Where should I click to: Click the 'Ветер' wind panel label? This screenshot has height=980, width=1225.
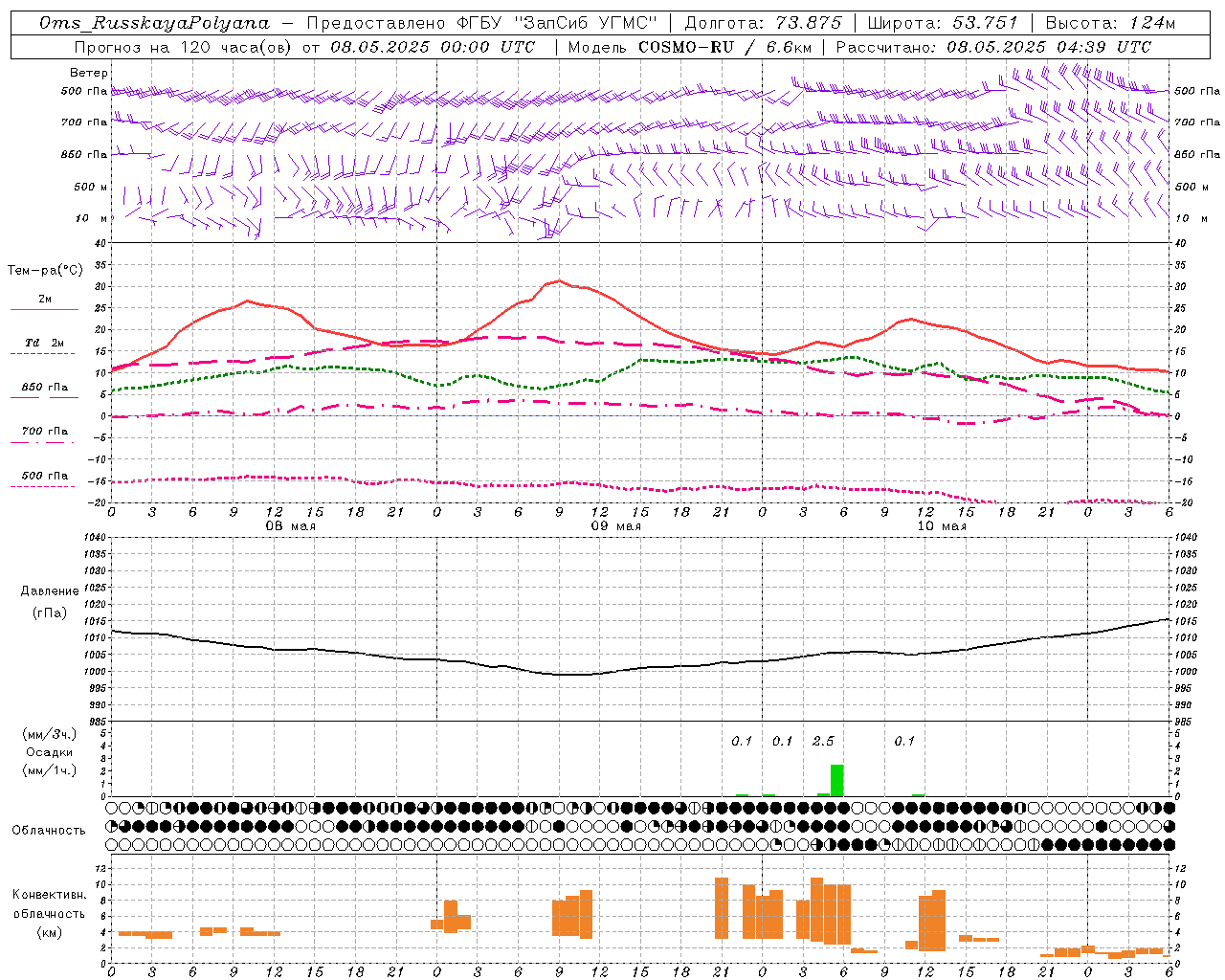[89, 73]
